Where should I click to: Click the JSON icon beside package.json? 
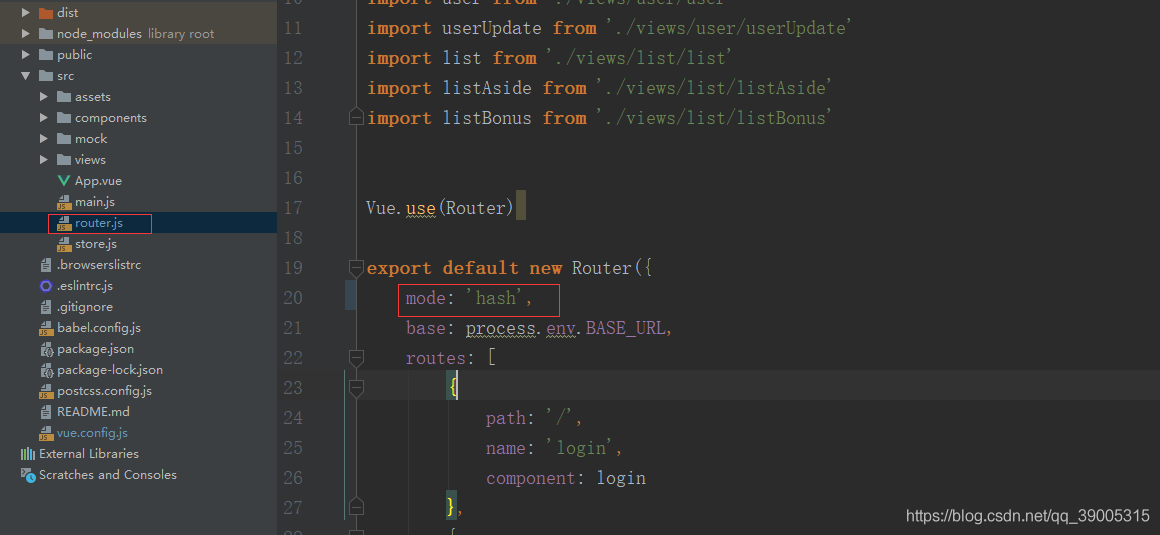tap(46, 349)
